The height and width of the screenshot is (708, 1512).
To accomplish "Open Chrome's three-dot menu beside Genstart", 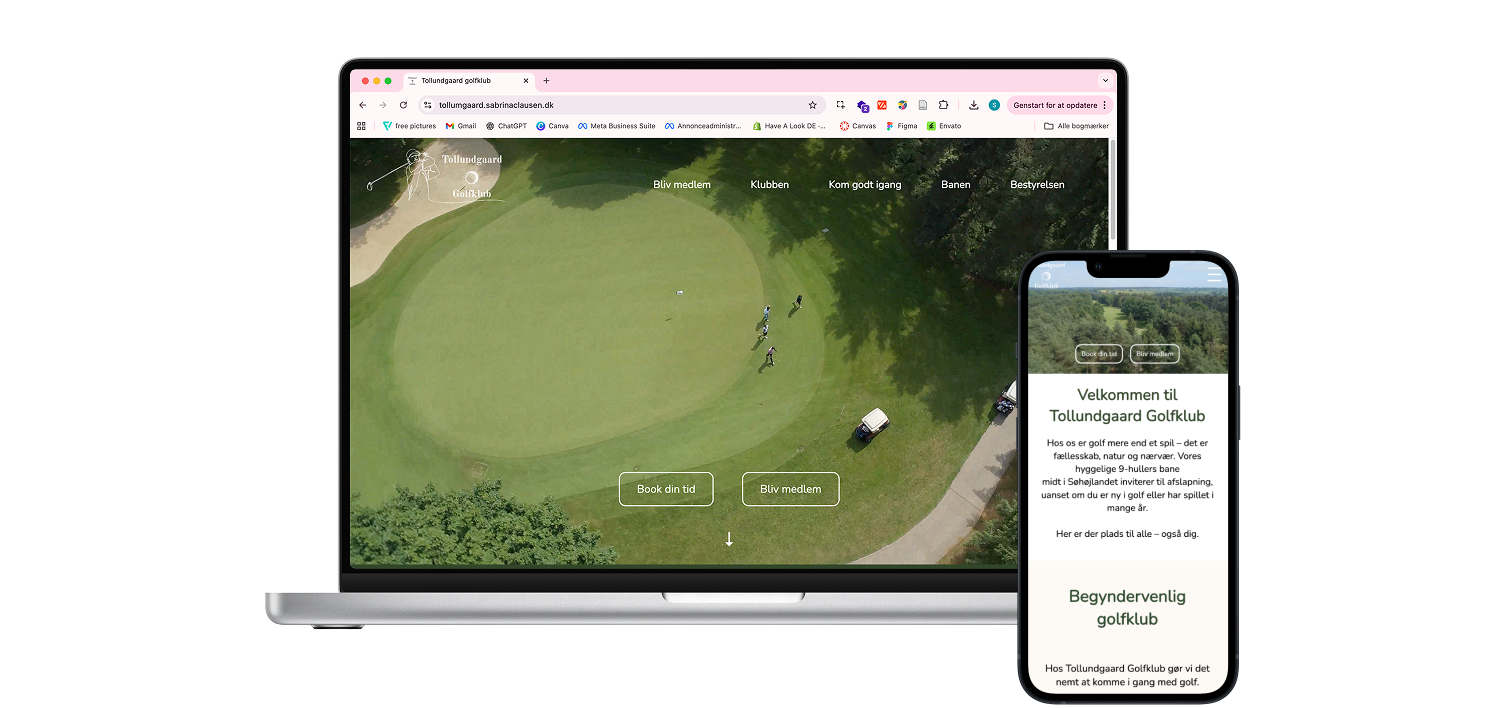I will coord(1104,105).
